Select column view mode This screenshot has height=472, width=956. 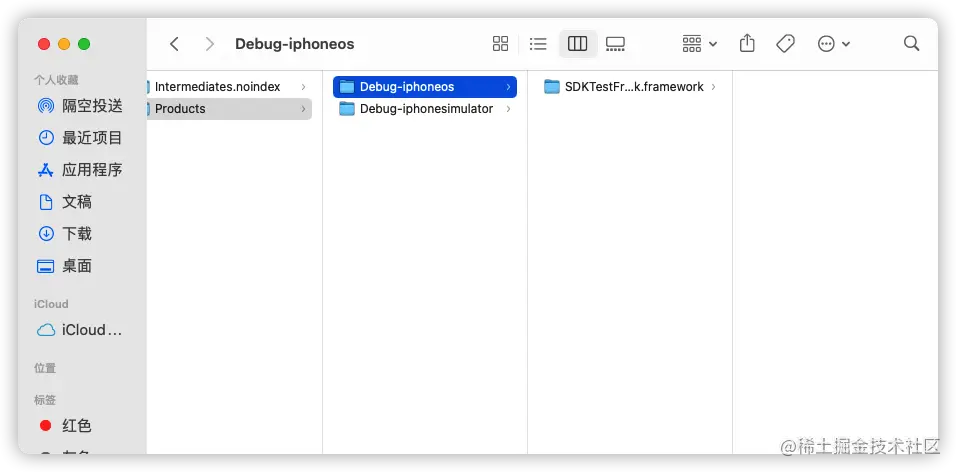coord(577,43)
